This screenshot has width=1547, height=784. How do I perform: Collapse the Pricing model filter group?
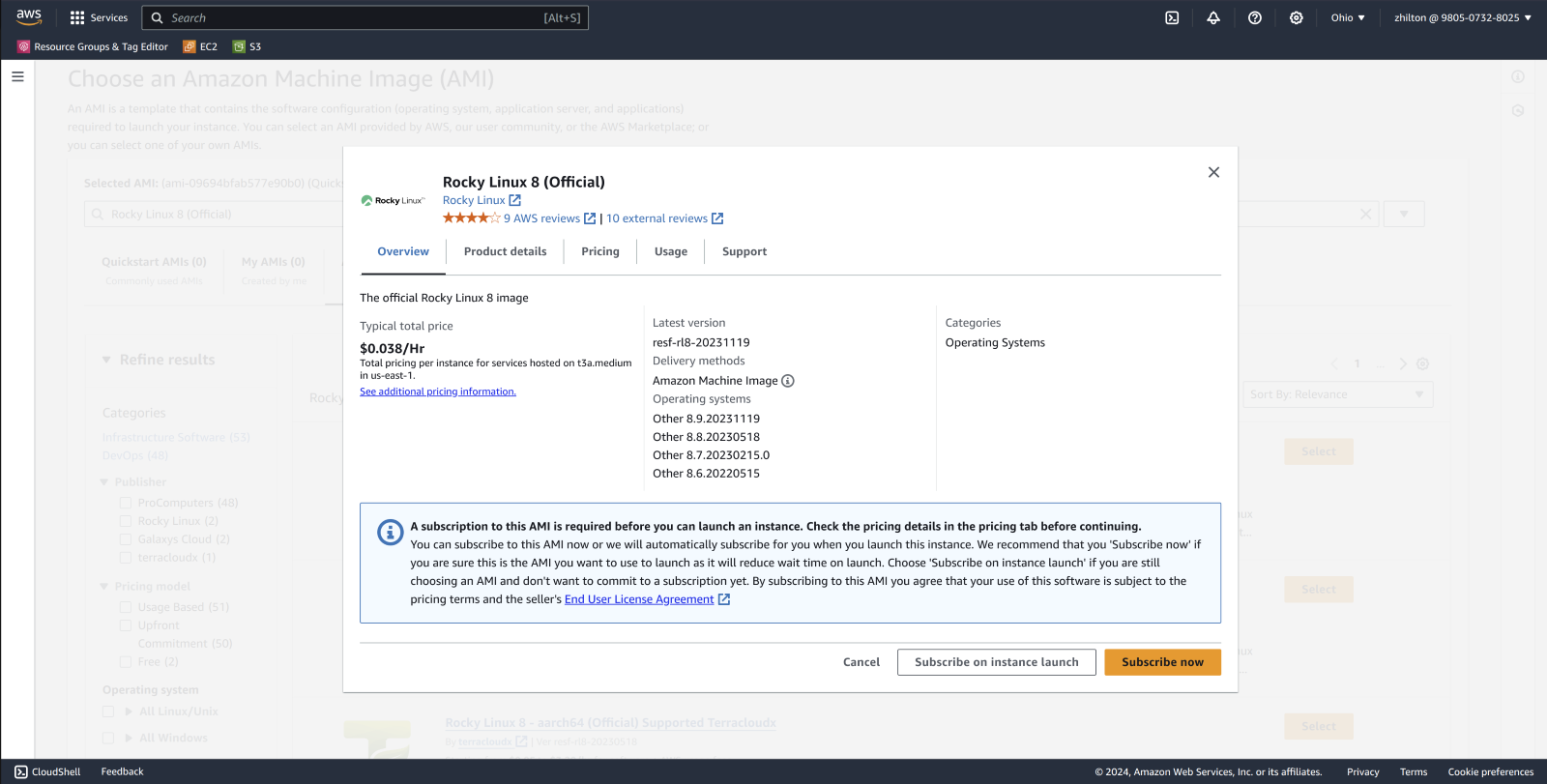tap(104, 587)
